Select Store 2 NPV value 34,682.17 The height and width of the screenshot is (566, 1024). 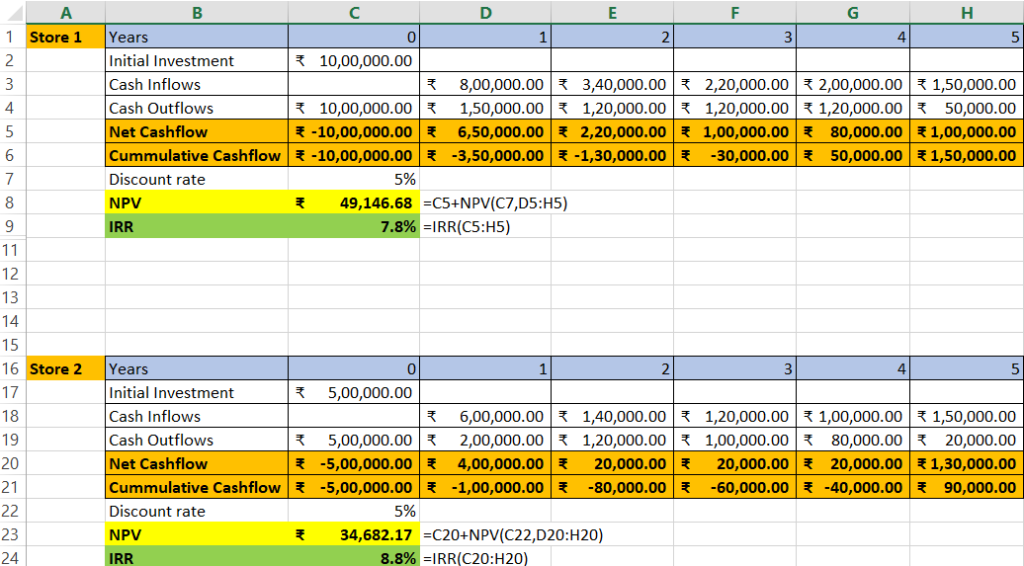click(354, 536)
